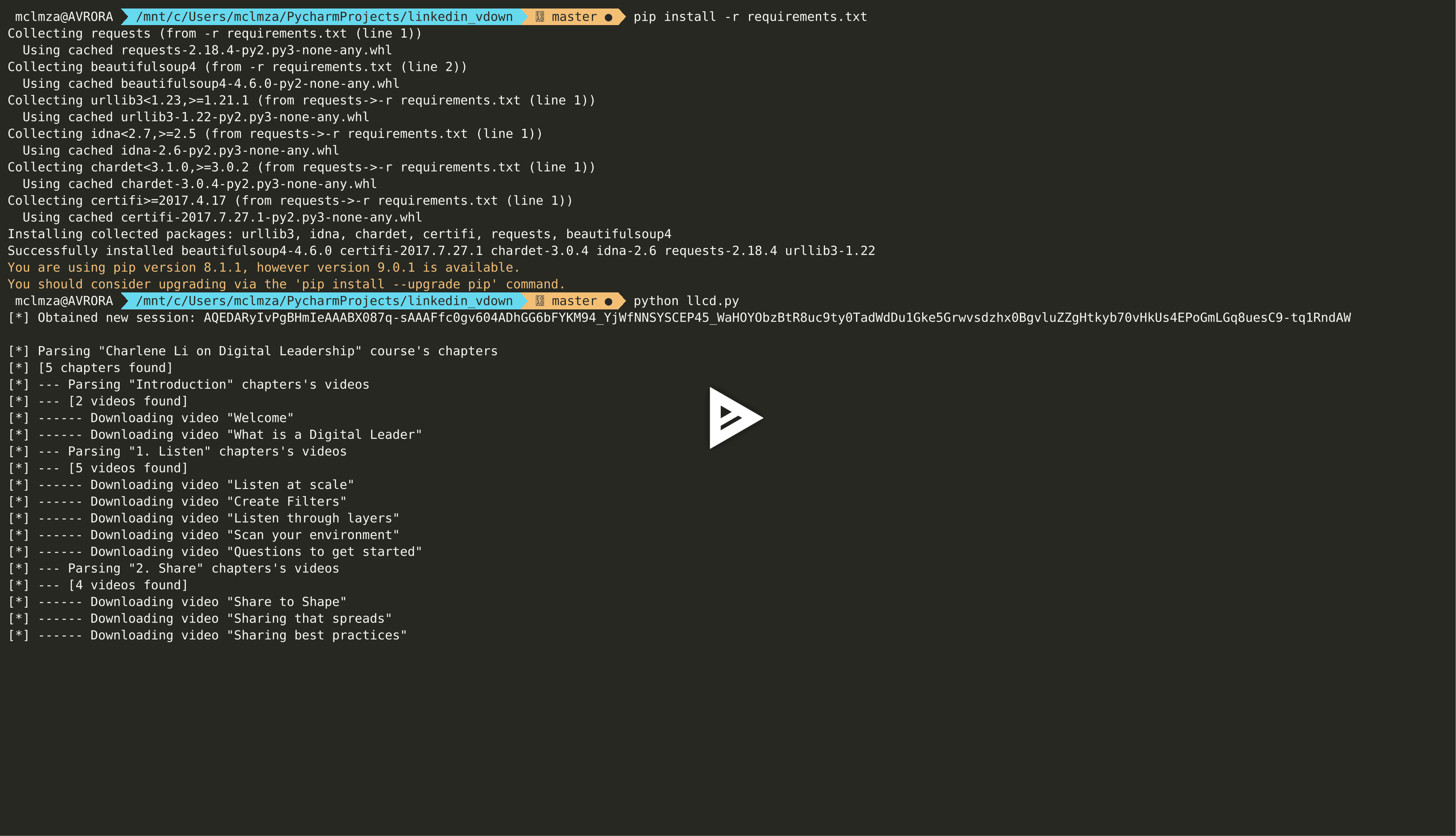Click the "Listen at scale" download line
Screen dimensions: 1456x836
pos(181,484)
